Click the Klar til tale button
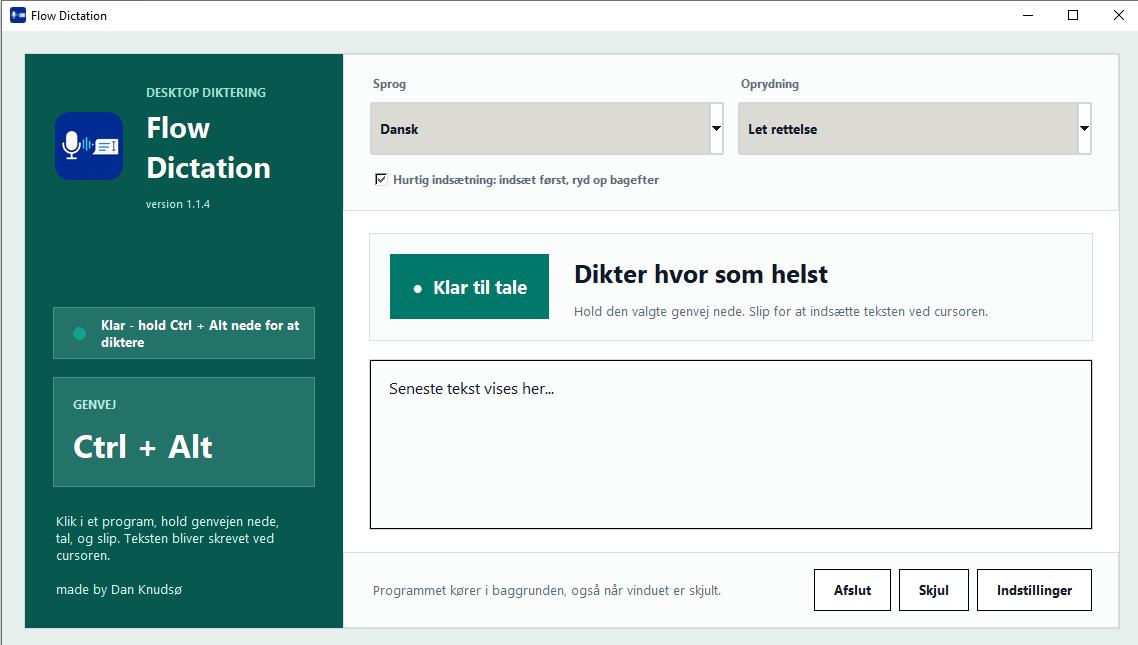Image resolution: width=1138 pixels, height=645 pixels. (x=470, y=287)
